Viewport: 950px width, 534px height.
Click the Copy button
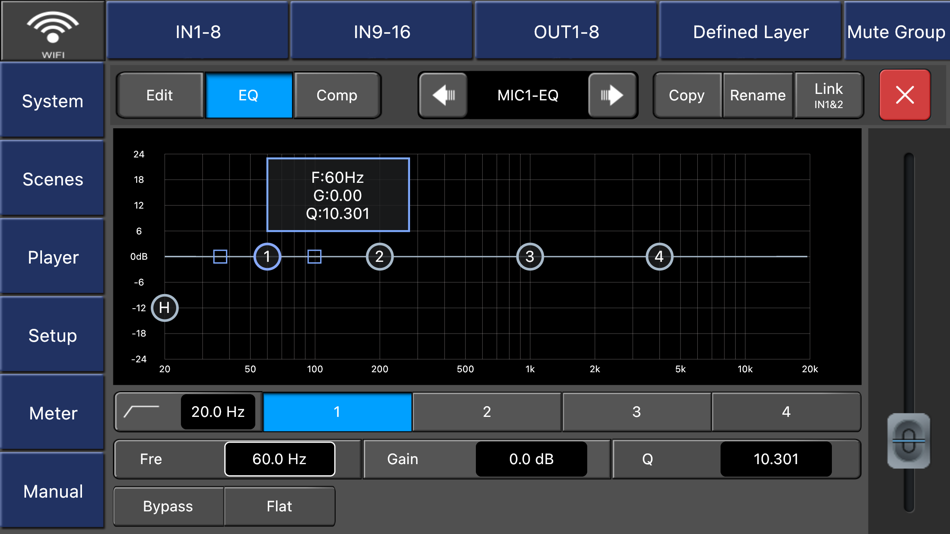687,95
